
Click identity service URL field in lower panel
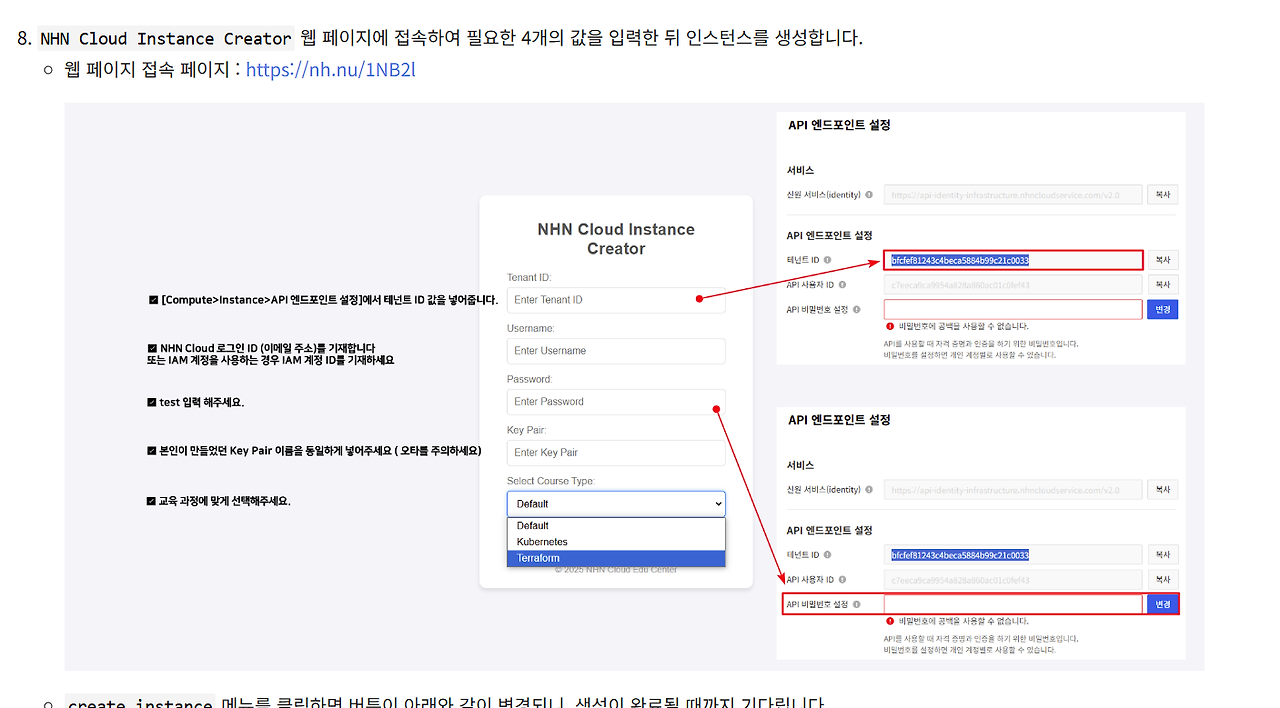[1013, 490]
